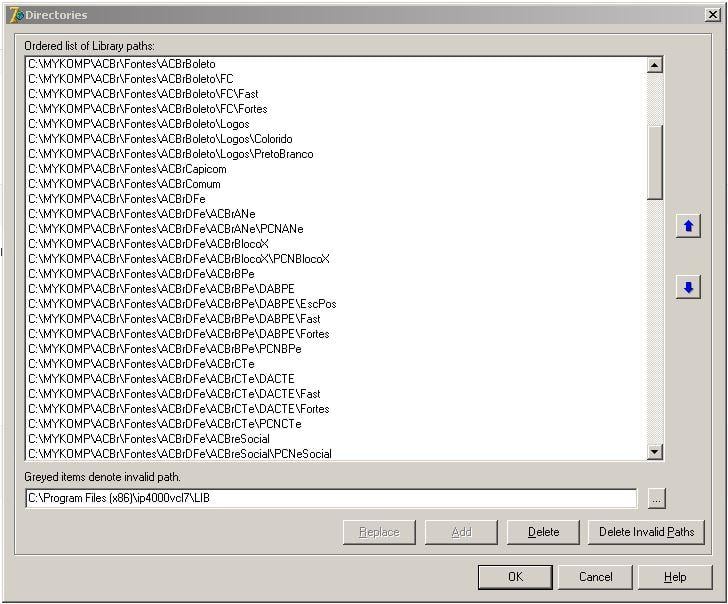Click the Delphi icon in title bar
Screen dimensions: 728x604
point(16,15)
